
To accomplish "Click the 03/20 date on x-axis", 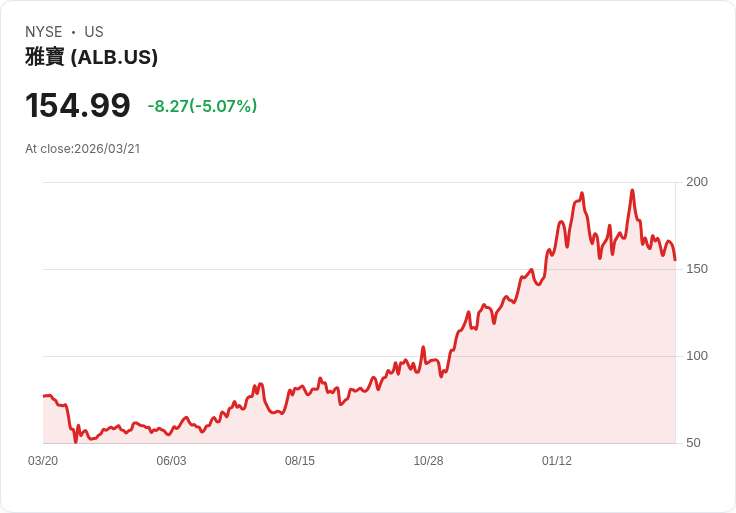I will pyautogui.click(x=43, y=461).
